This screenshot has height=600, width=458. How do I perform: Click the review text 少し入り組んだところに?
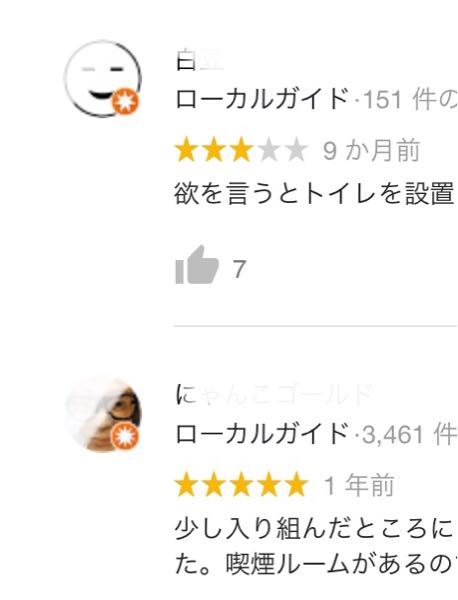pos(314,528)
